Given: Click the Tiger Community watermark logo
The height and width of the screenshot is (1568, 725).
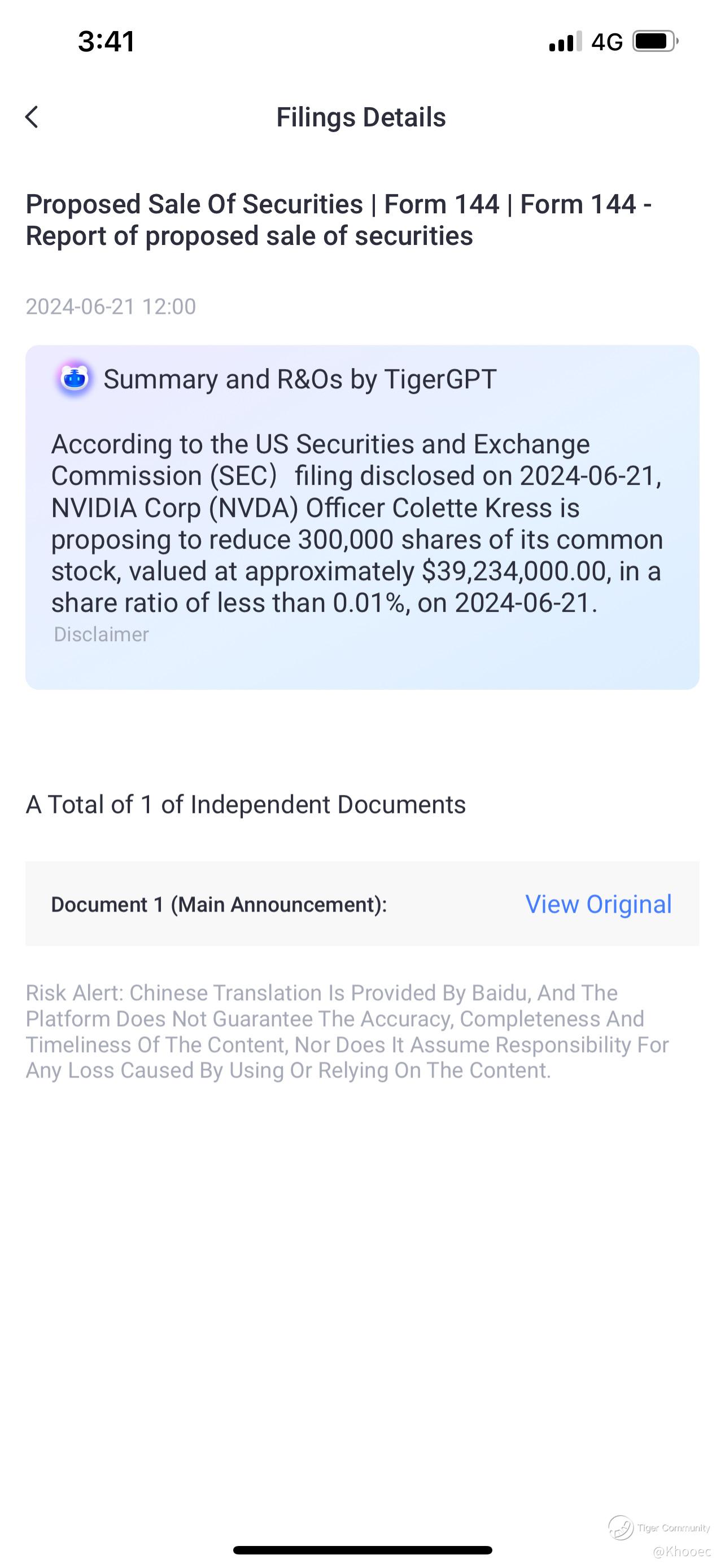Looking at the screenshot, I should click(622, 1528).
